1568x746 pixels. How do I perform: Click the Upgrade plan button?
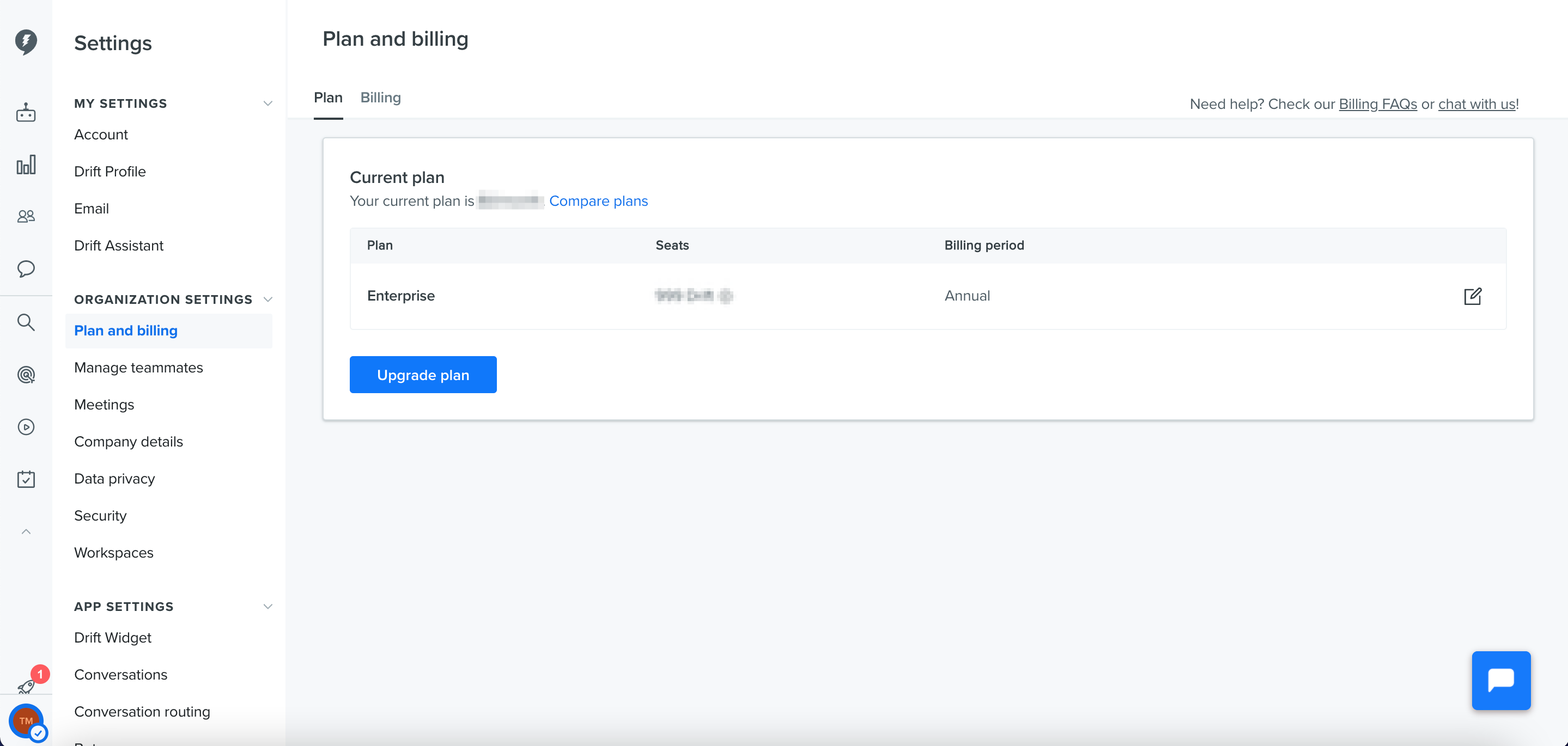(x=423, y=375)
